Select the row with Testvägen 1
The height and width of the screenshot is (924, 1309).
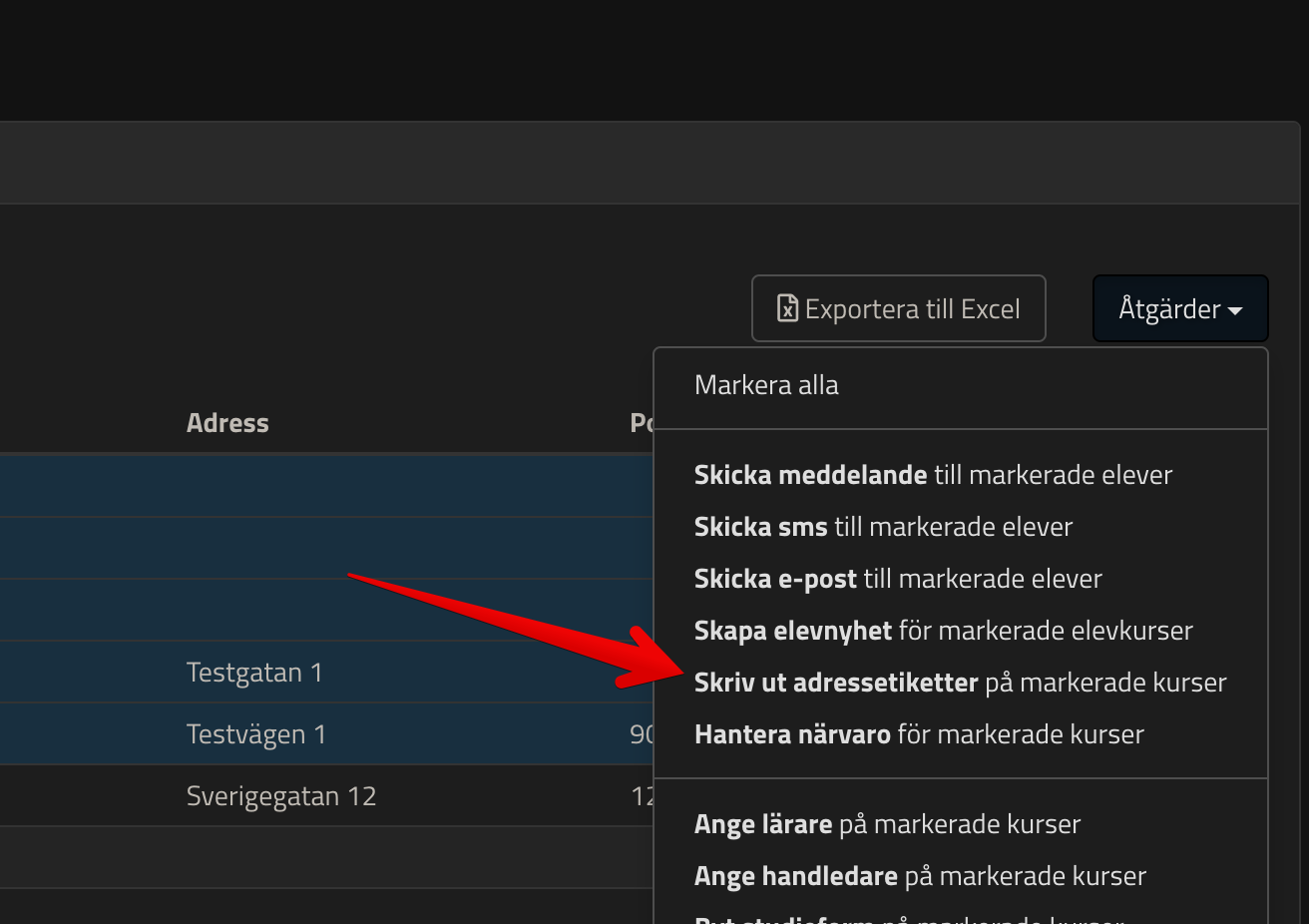(256, 734)
